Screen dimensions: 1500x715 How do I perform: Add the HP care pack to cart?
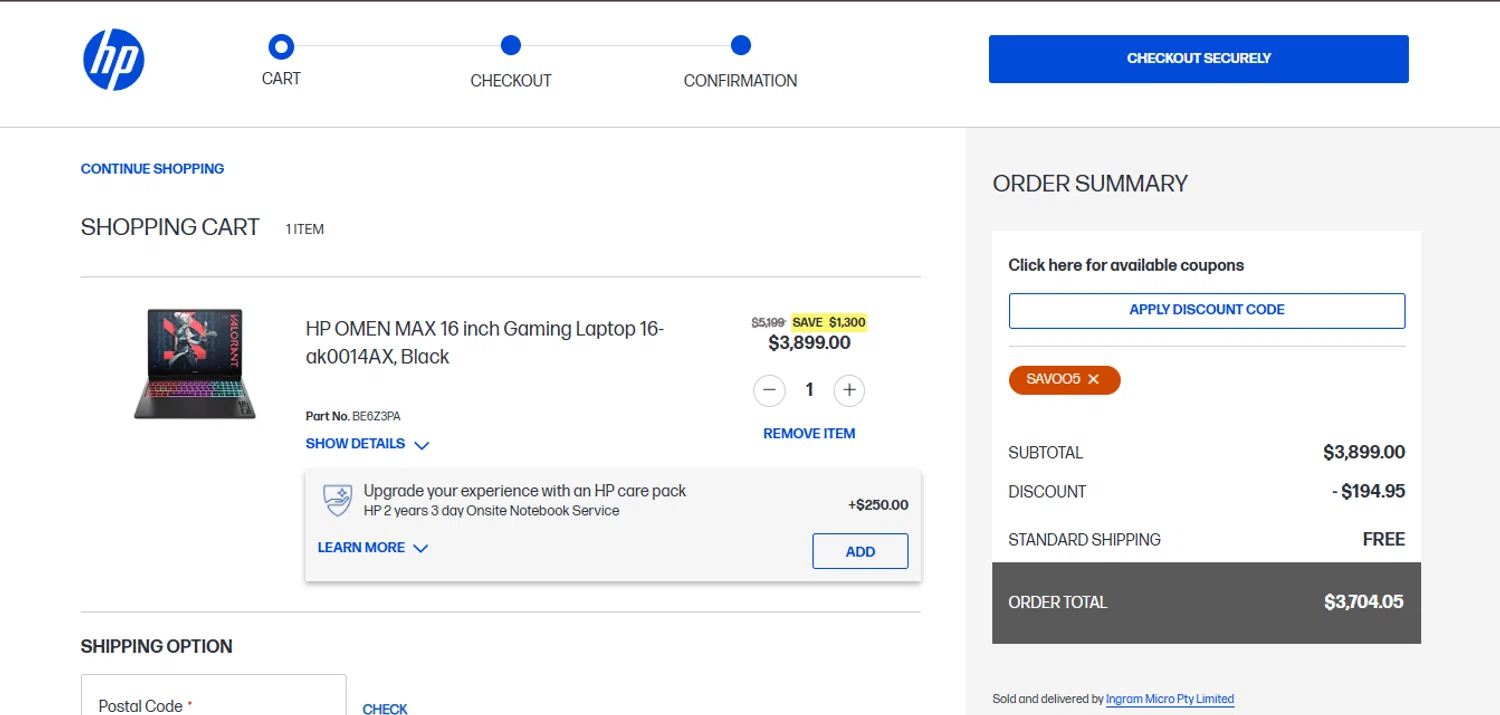(860, 551)
